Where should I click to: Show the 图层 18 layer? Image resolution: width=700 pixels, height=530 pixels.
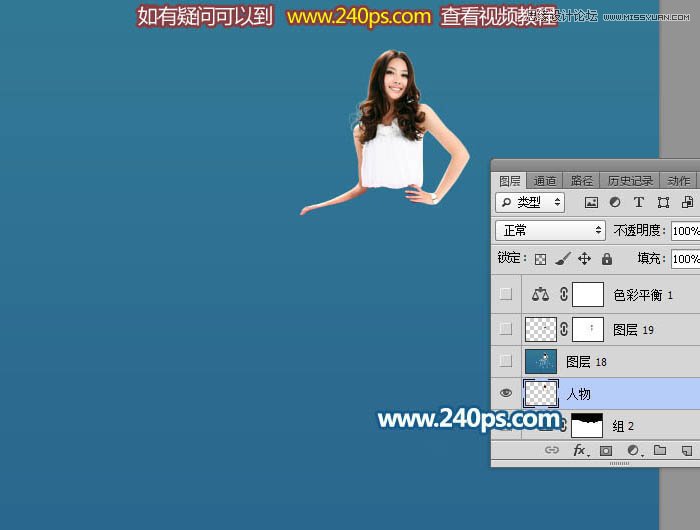(x=506, y=361)
